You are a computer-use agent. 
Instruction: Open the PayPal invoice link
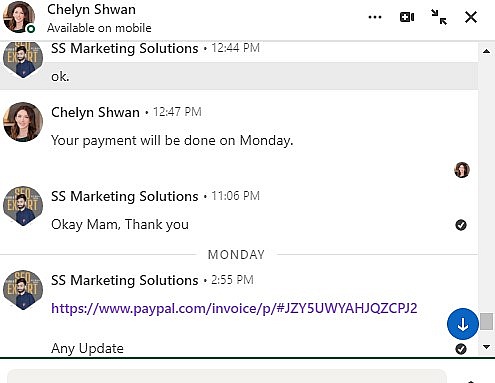pos(234,308)
